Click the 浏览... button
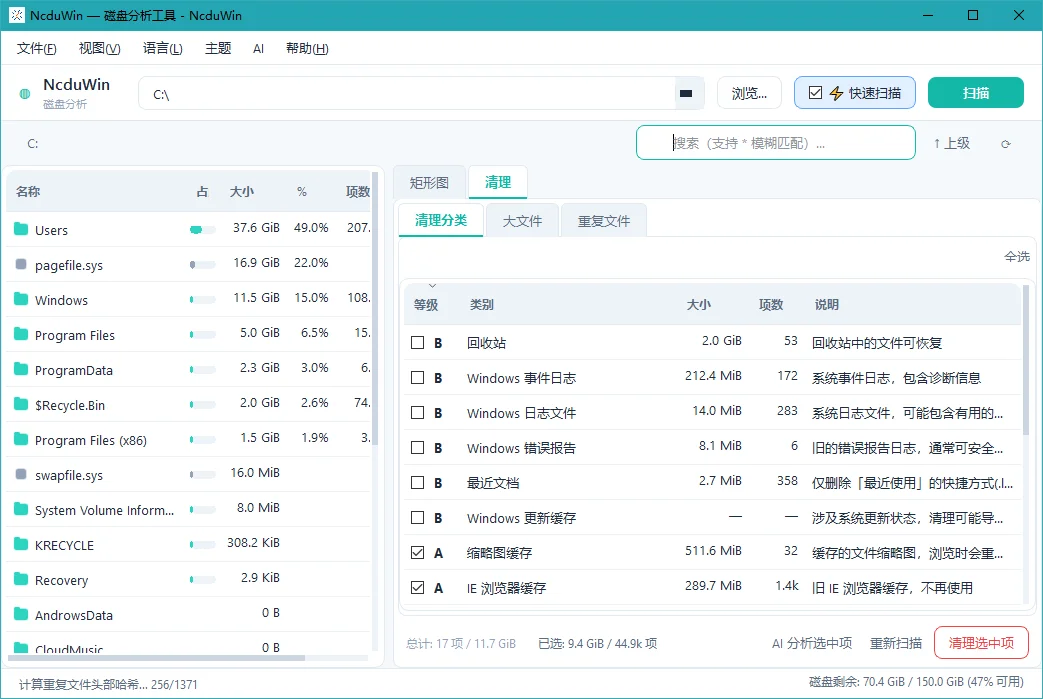Viewport: 1043px width, 699px height. click(749, 93)
